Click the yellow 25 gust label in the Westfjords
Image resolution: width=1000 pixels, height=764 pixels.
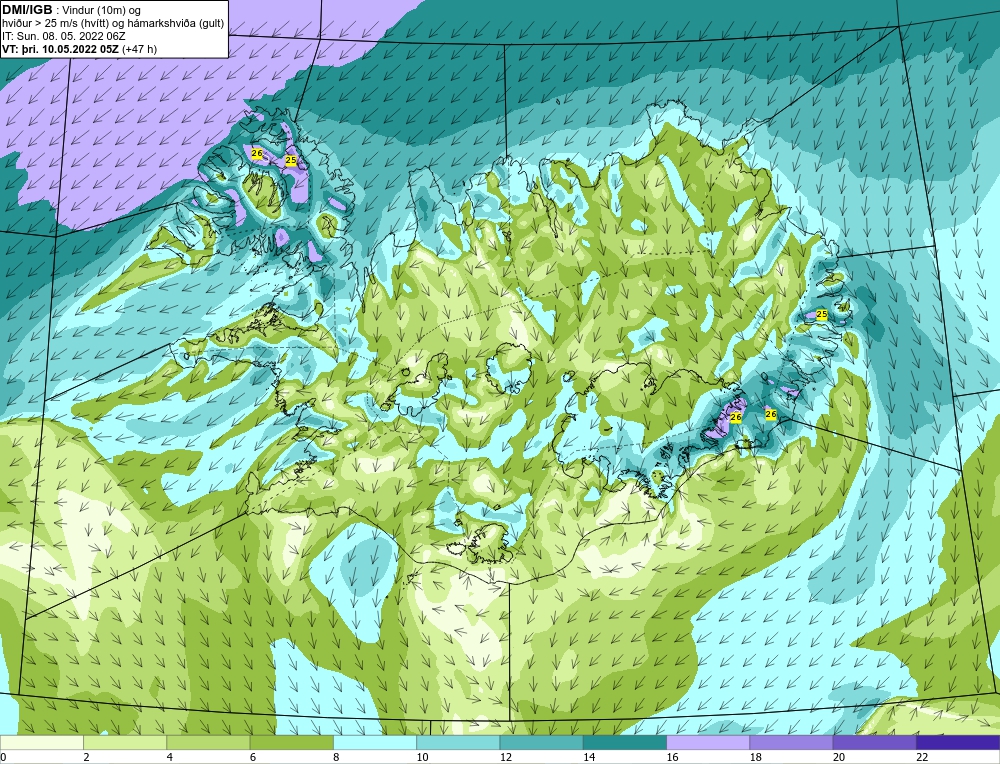[x=291, y=160]
